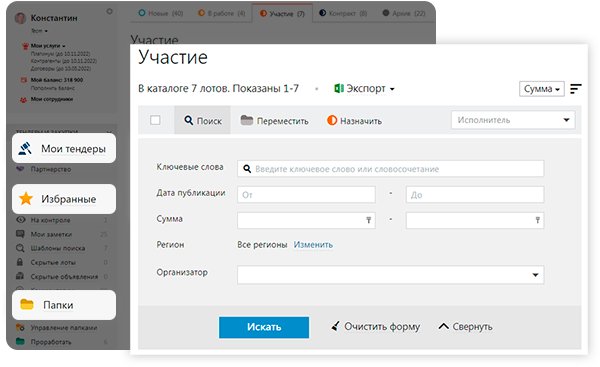Click the folder-gear icon beside Управление папками
The width and height of the screenshot is (600, 367).
(20, 328)
